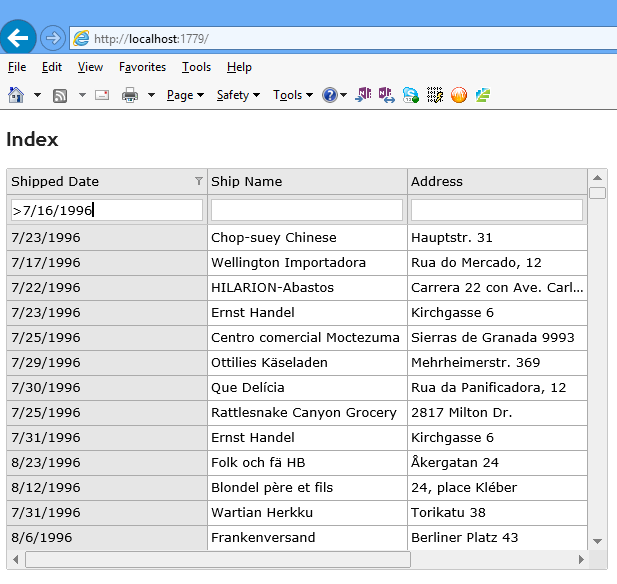Click the Shipped Date filter input box

(x=107, y=210)
